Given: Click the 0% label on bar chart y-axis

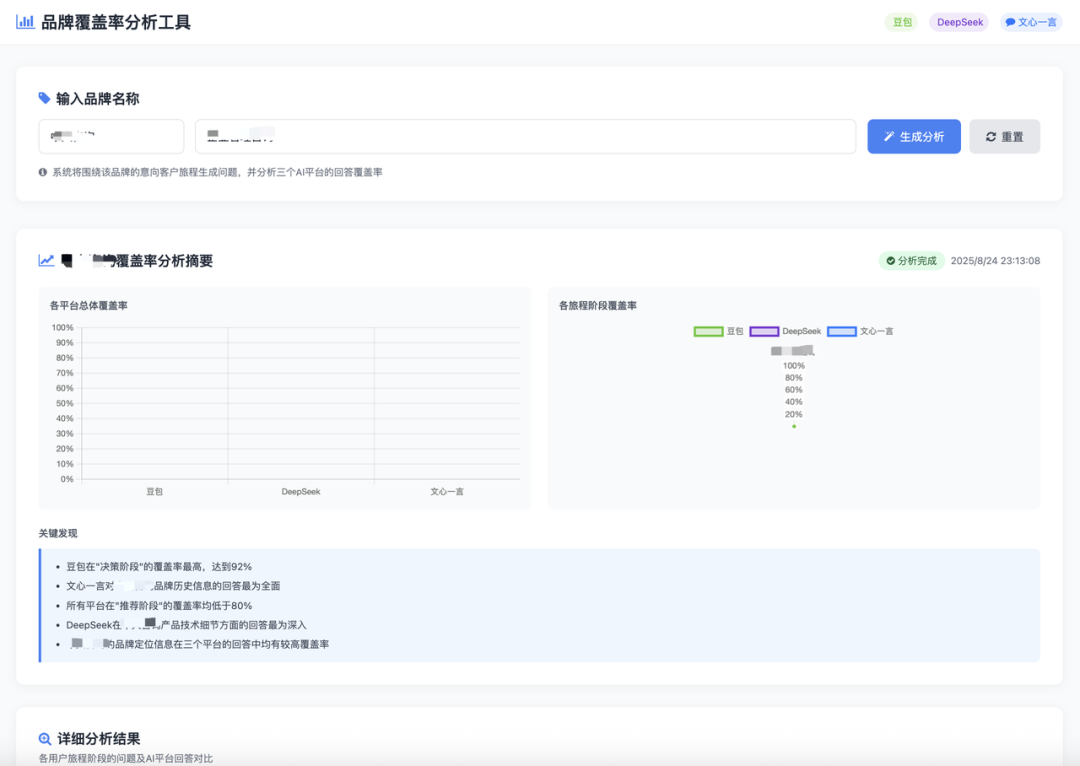Looking at the screenshot, I should tap(67, 479).
